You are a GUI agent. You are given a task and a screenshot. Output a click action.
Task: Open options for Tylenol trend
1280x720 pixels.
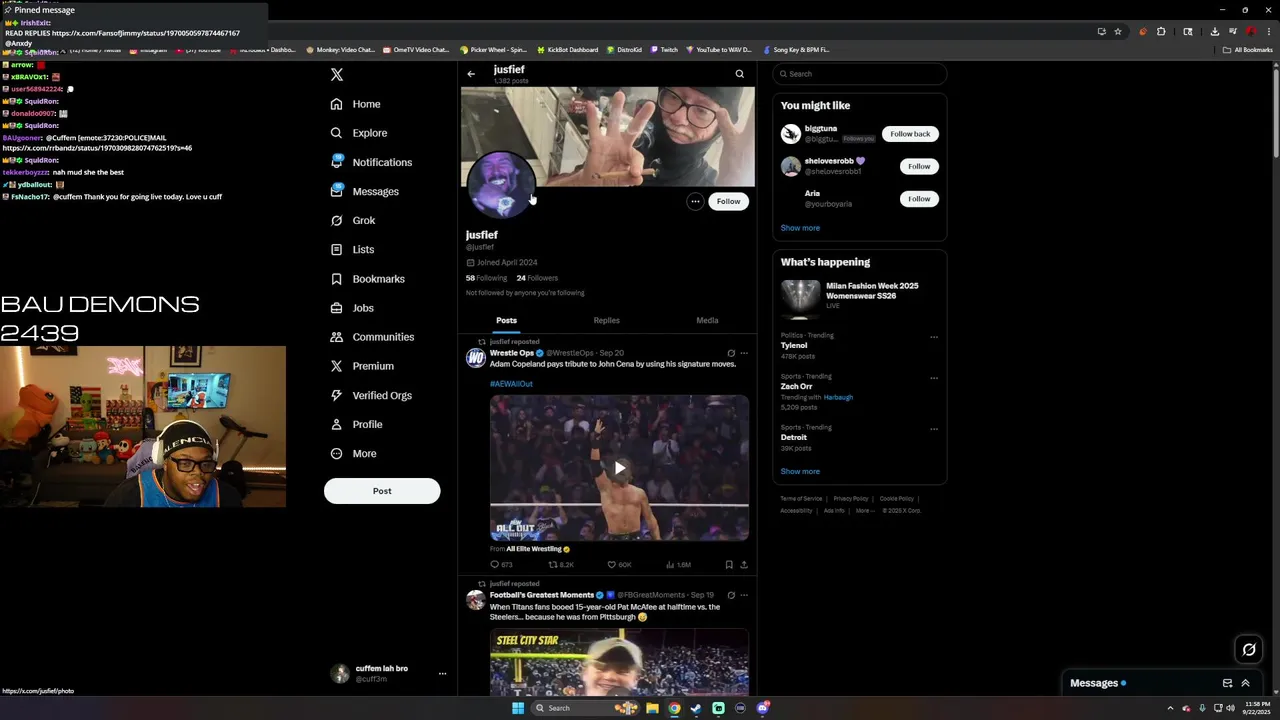934,337
